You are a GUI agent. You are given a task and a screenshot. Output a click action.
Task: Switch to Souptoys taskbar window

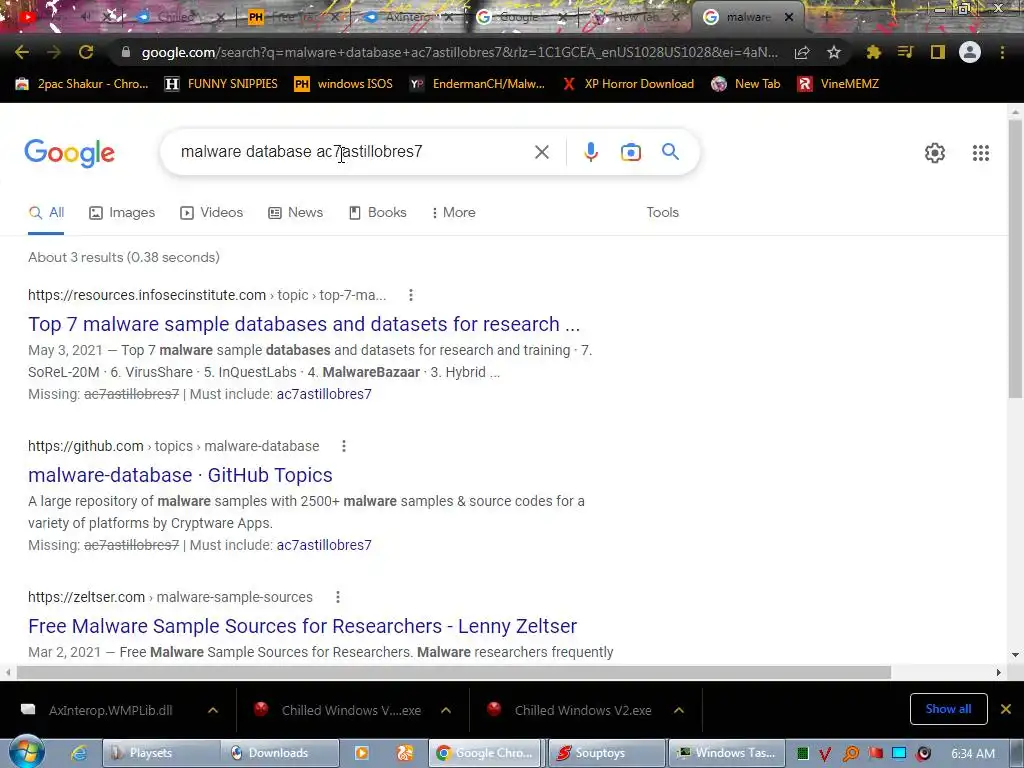point(606,753)
